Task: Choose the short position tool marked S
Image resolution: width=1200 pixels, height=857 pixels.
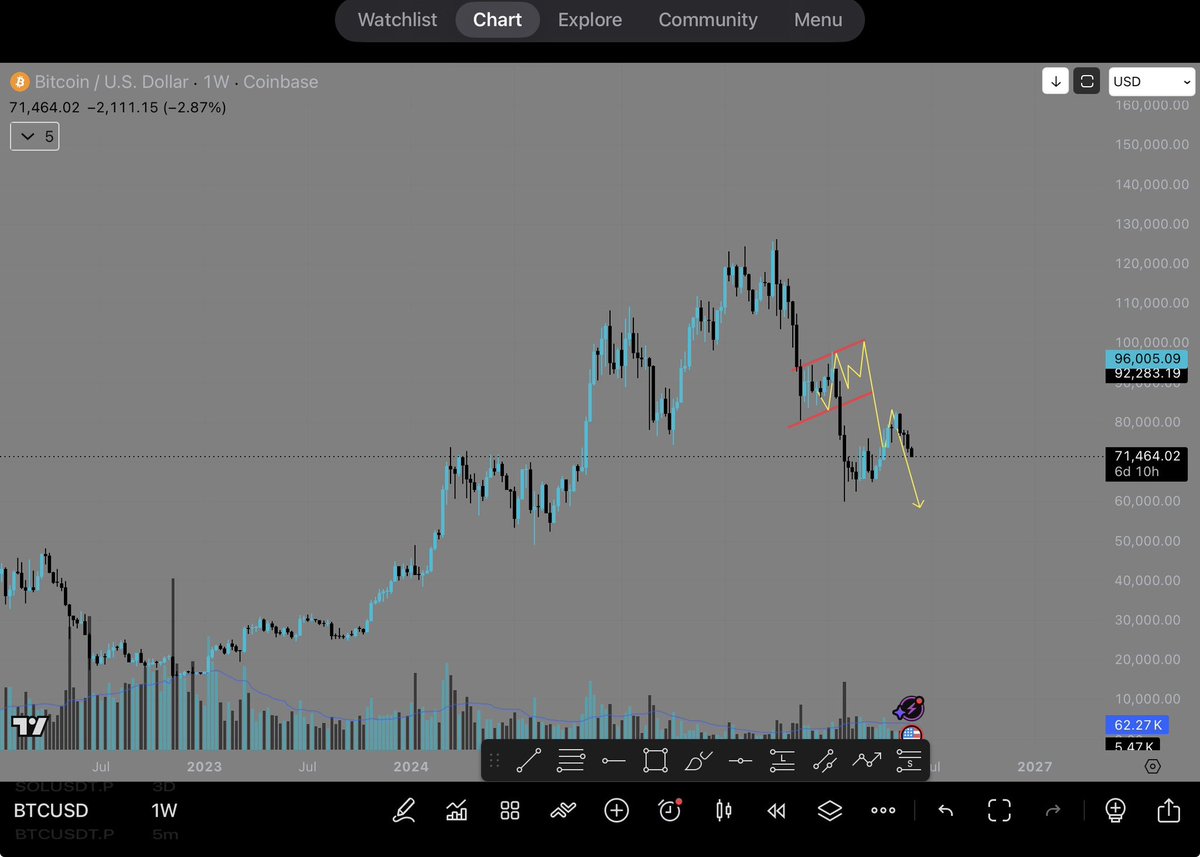Action: (x=908, y=761)
